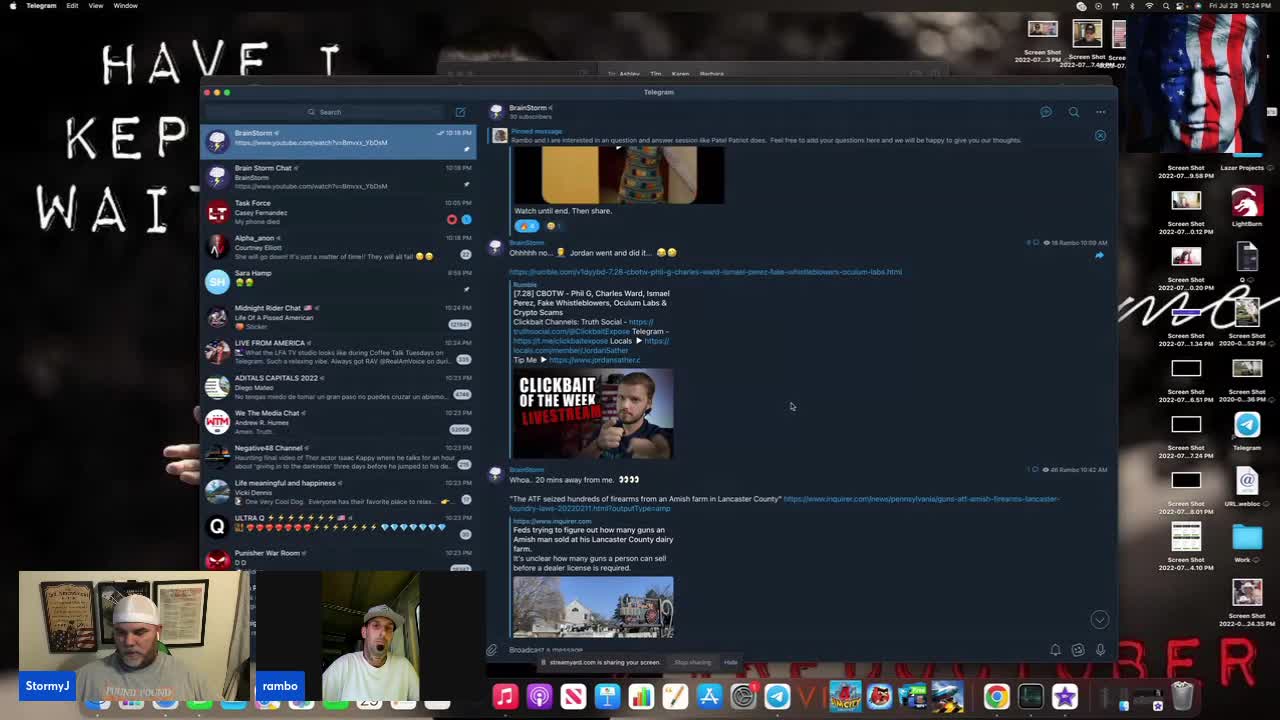Open System Preferences in dock
Viewport: 1280px width, 720px height.
743,697
